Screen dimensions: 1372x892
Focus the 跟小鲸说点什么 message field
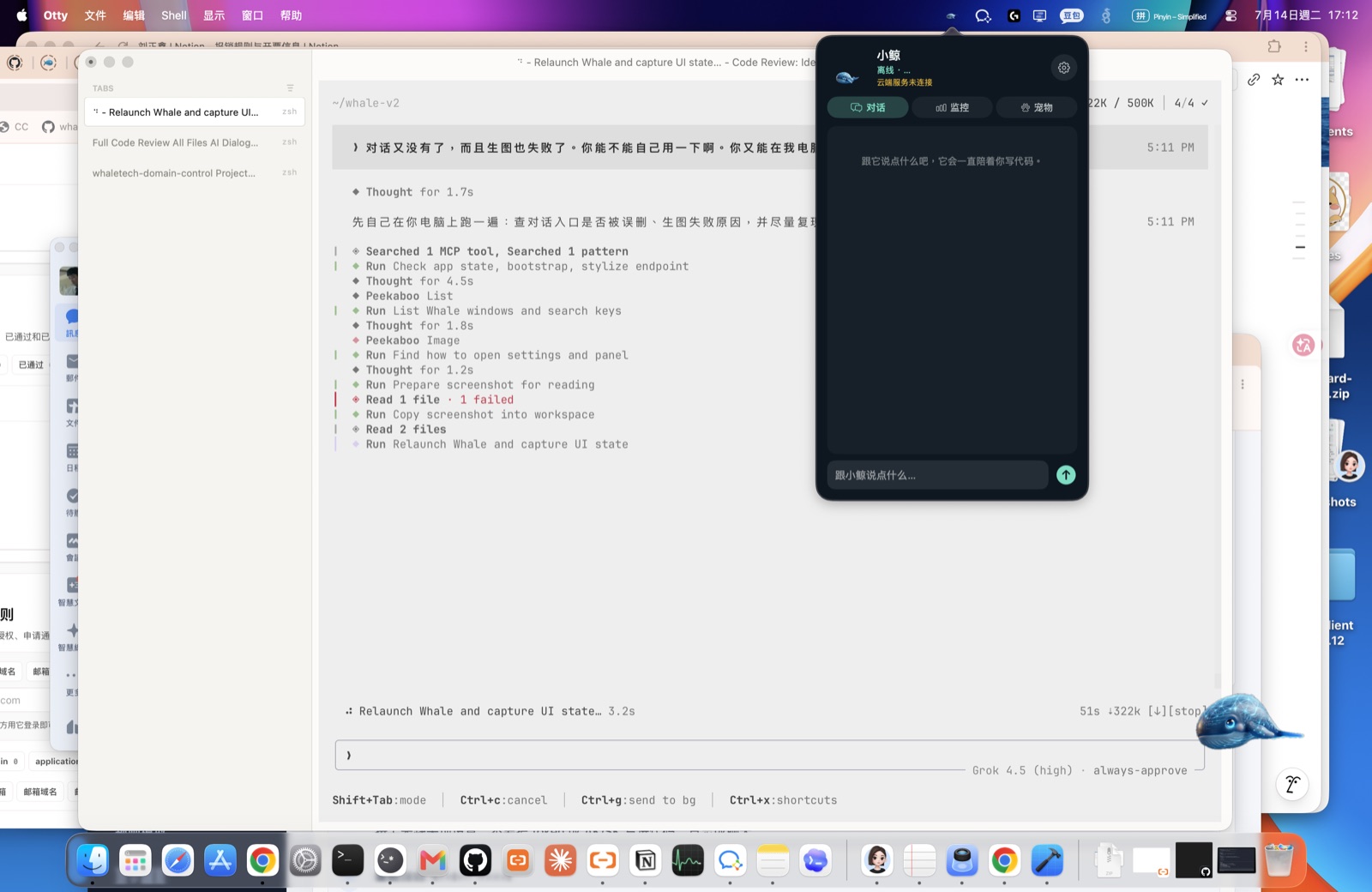coord(937,475)
